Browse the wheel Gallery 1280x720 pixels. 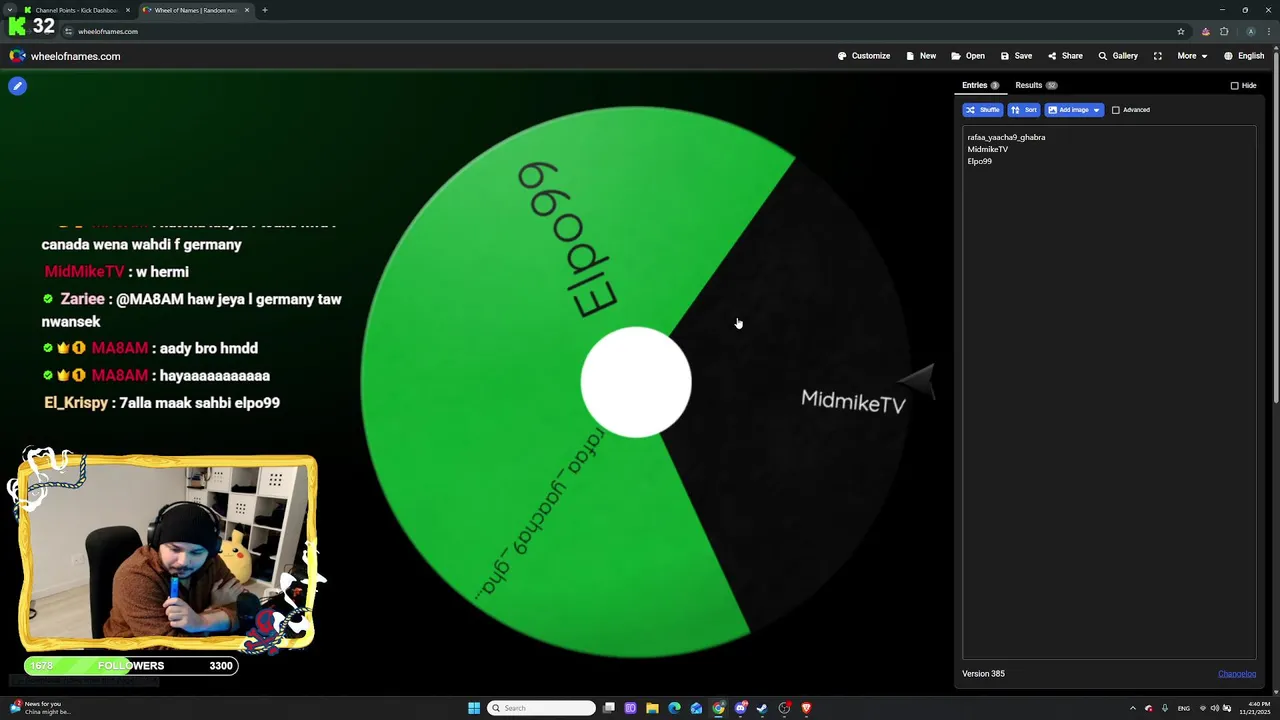[x=1118, y=56]
